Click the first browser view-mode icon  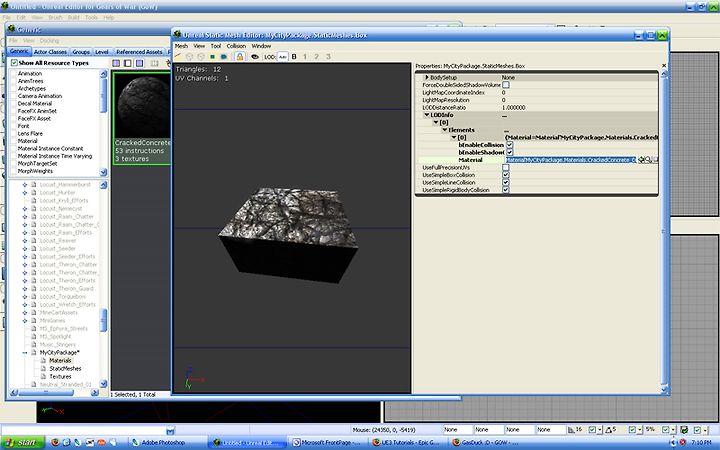(116, 63)
